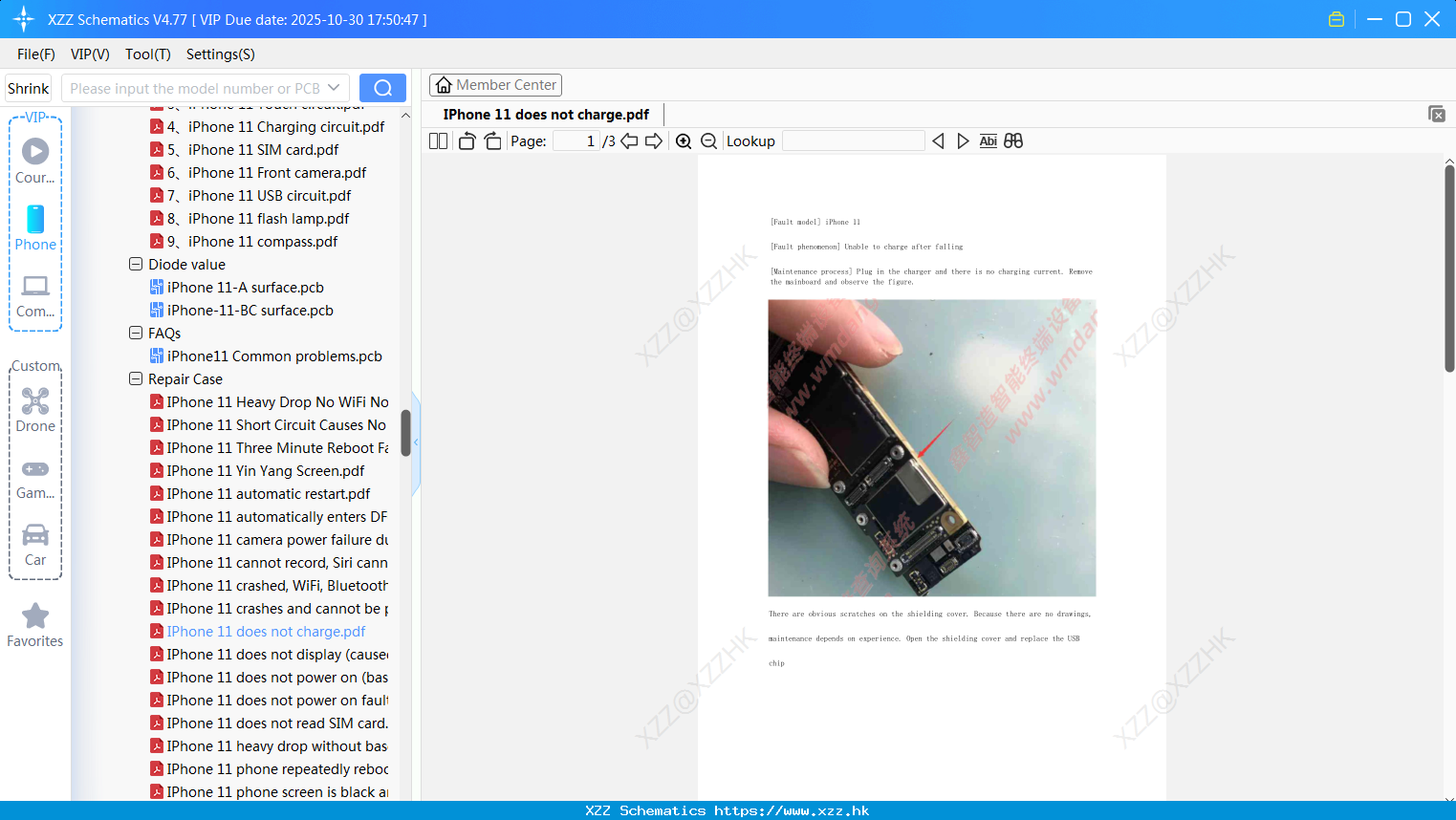Image resolution: width=1456 pixels, height=820 pixels.
Task: Open the Game console category
Action: [x=35, y=469]
